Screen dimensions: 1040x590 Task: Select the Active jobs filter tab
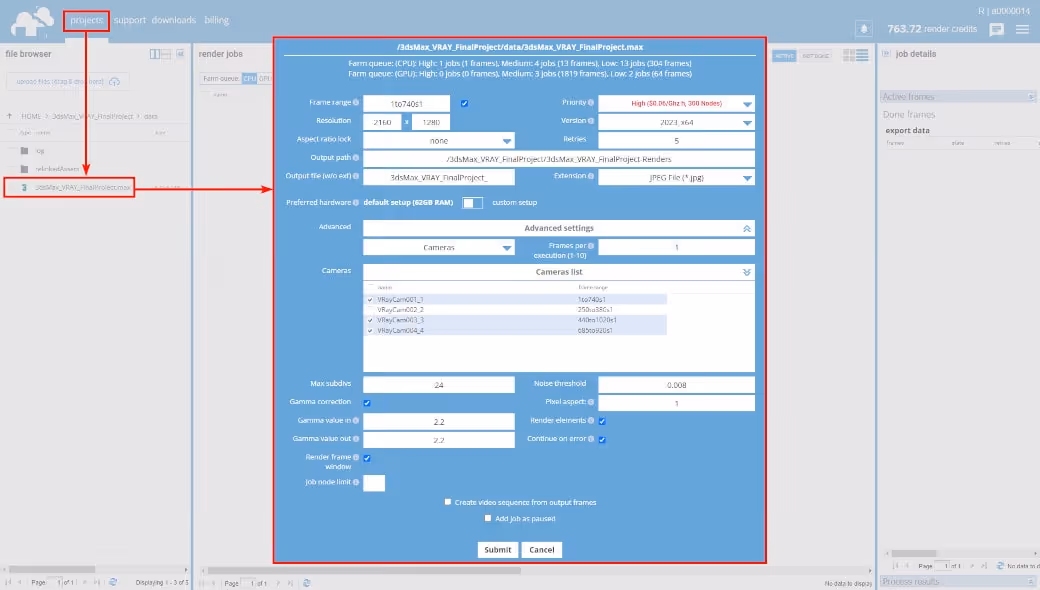tap(784, 56)
